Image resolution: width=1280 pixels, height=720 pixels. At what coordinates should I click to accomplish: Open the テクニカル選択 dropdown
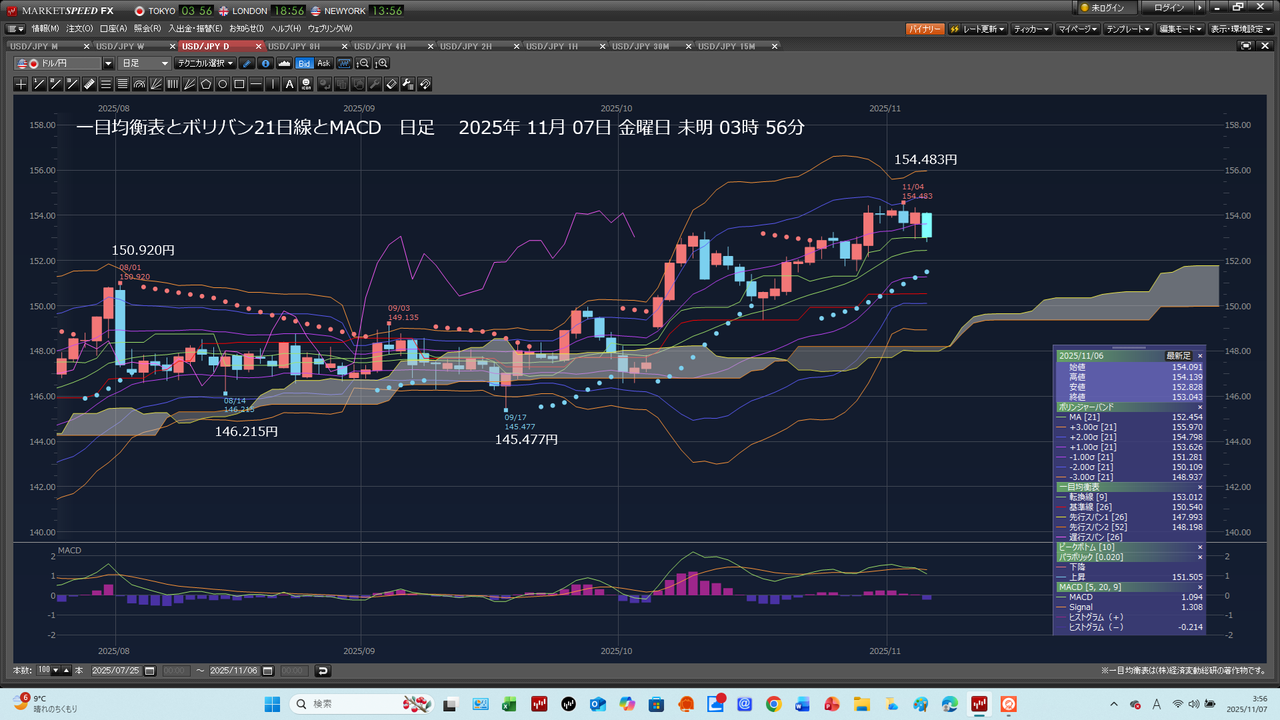[205, 63]
